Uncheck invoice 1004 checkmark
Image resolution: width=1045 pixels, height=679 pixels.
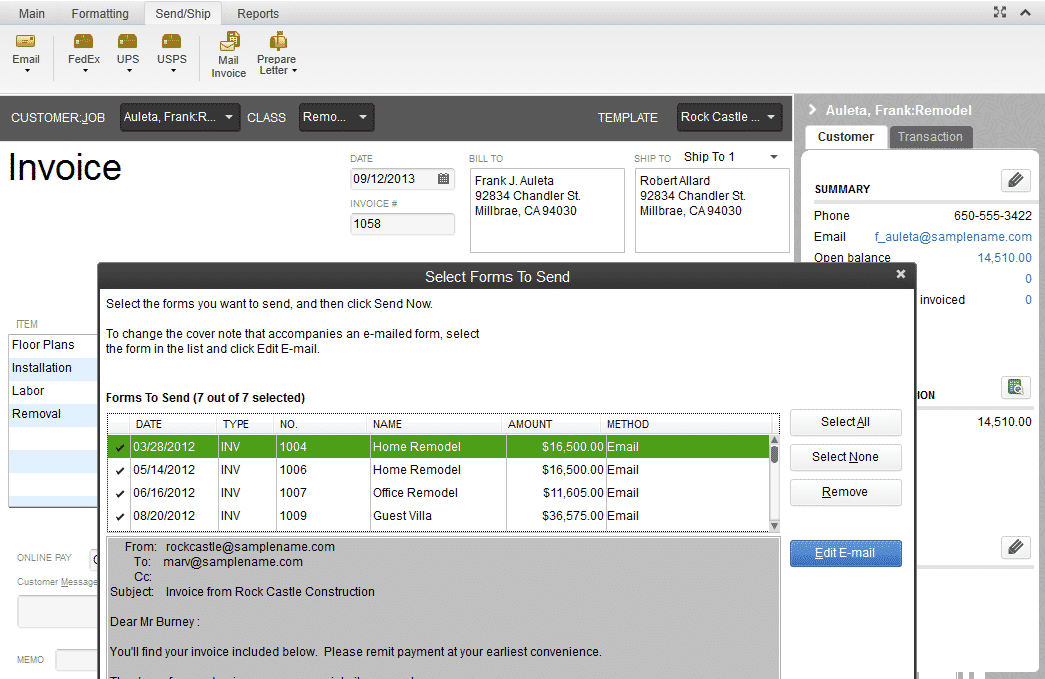[x=120, y=448]
